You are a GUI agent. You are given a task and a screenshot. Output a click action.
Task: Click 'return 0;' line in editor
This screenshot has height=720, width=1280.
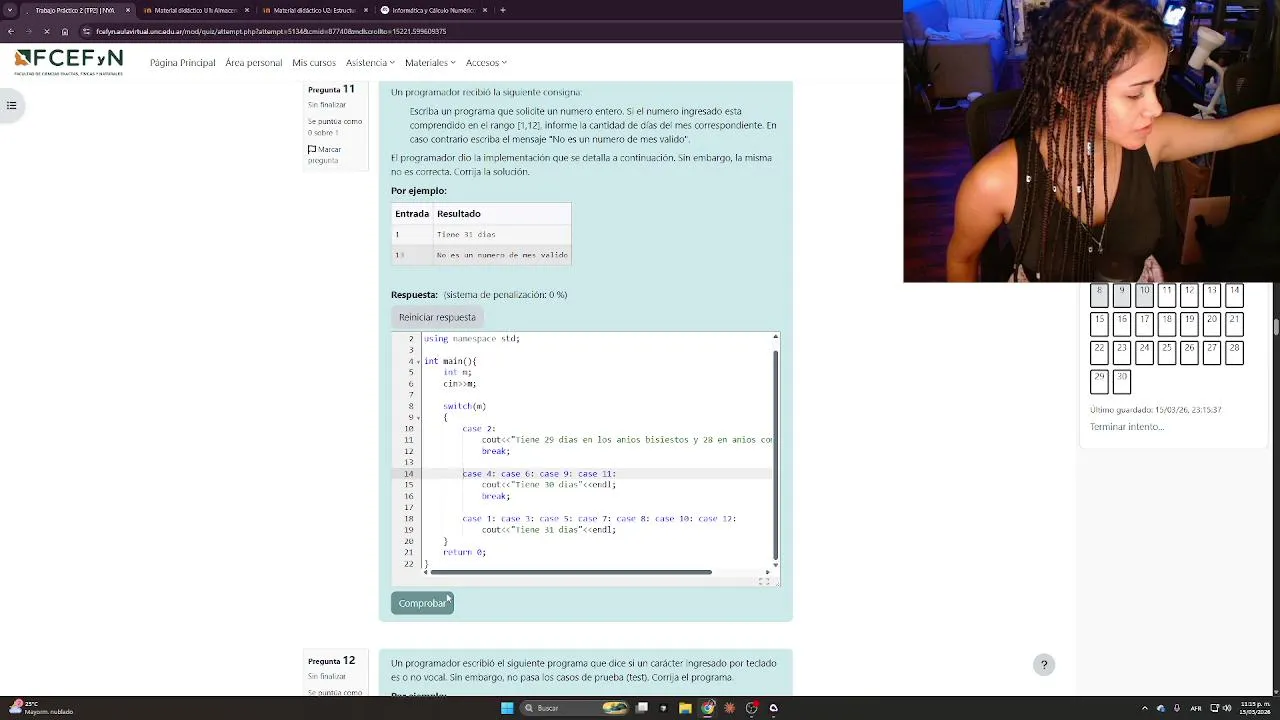tap(464, 552)
